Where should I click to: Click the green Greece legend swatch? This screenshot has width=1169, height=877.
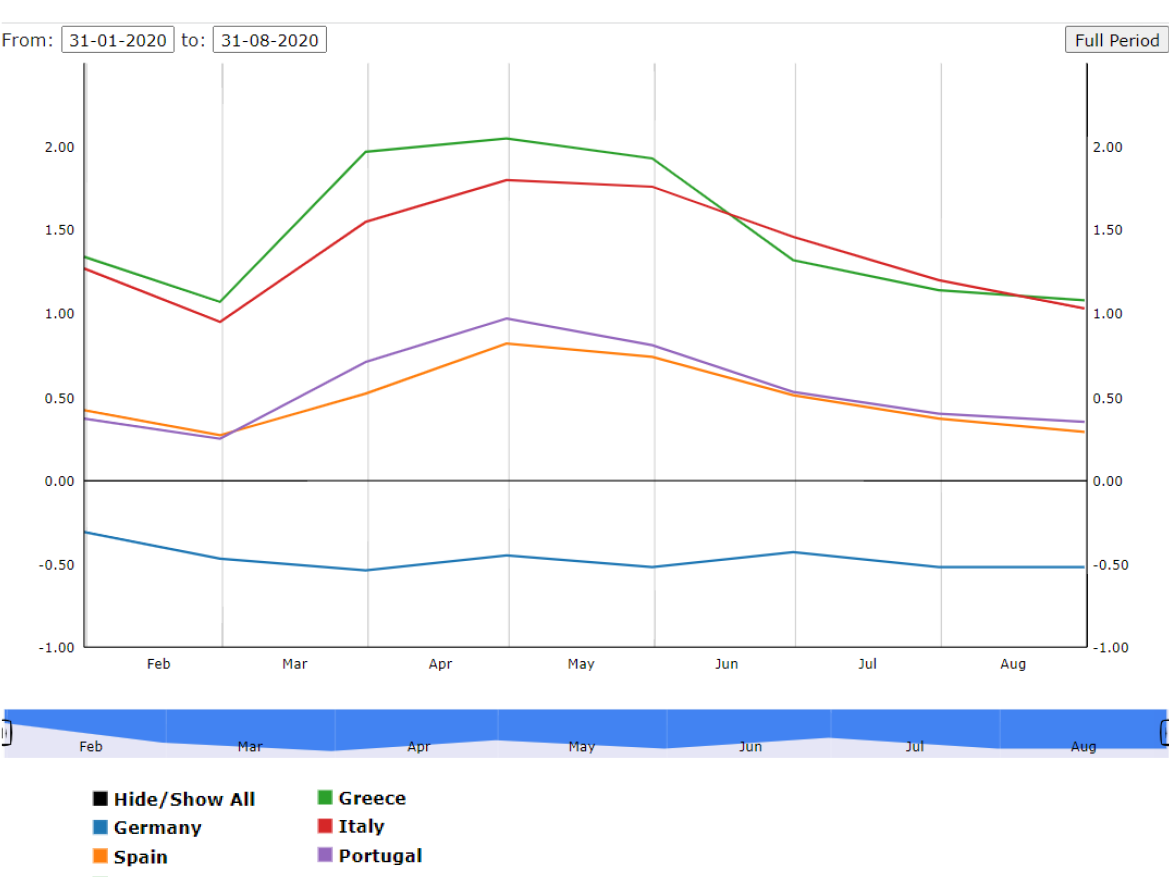tap(325, 798)
